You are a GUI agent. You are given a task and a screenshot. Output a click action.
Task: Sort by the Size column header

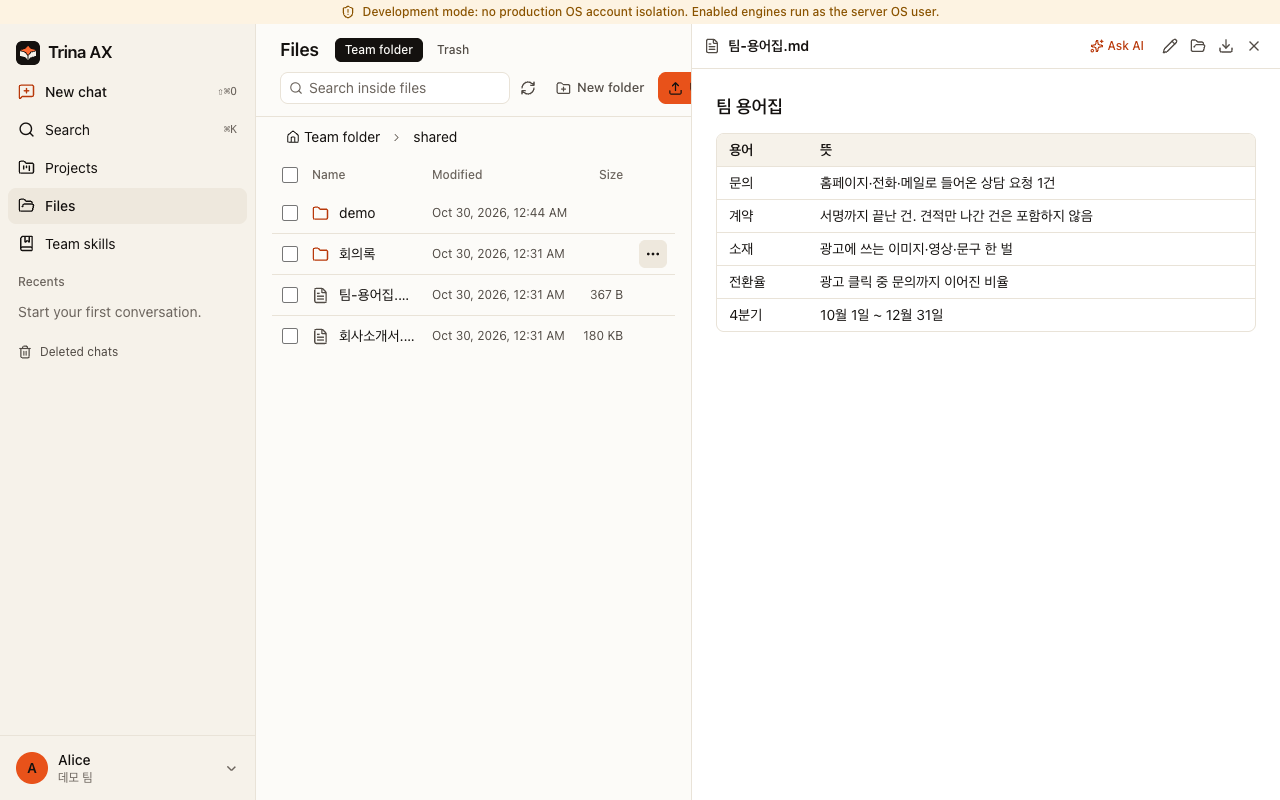tap(611, 175)
